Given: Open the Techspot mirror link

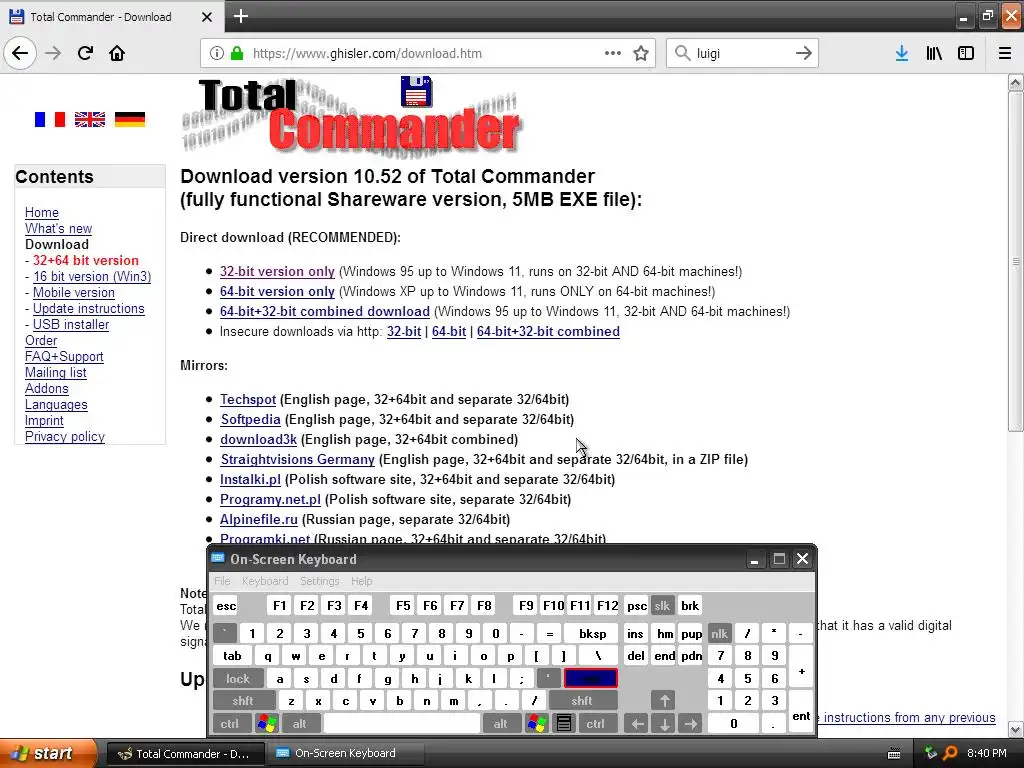Looking at the screenshot, I should pos(248,400).
